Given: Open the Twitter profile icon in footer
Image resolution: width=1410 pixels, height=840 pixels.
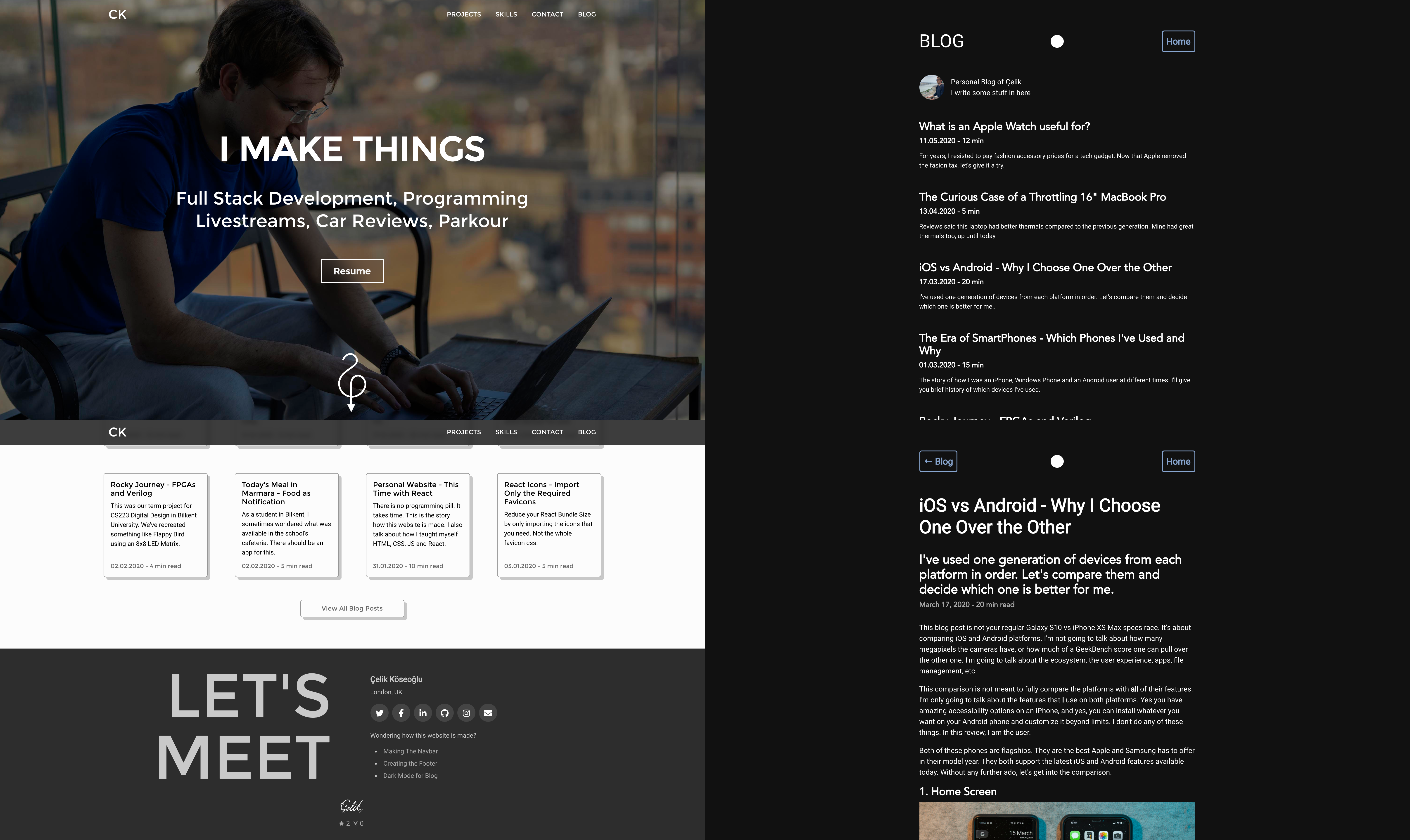Looking at the screenshot, I should tap(379, 713).
